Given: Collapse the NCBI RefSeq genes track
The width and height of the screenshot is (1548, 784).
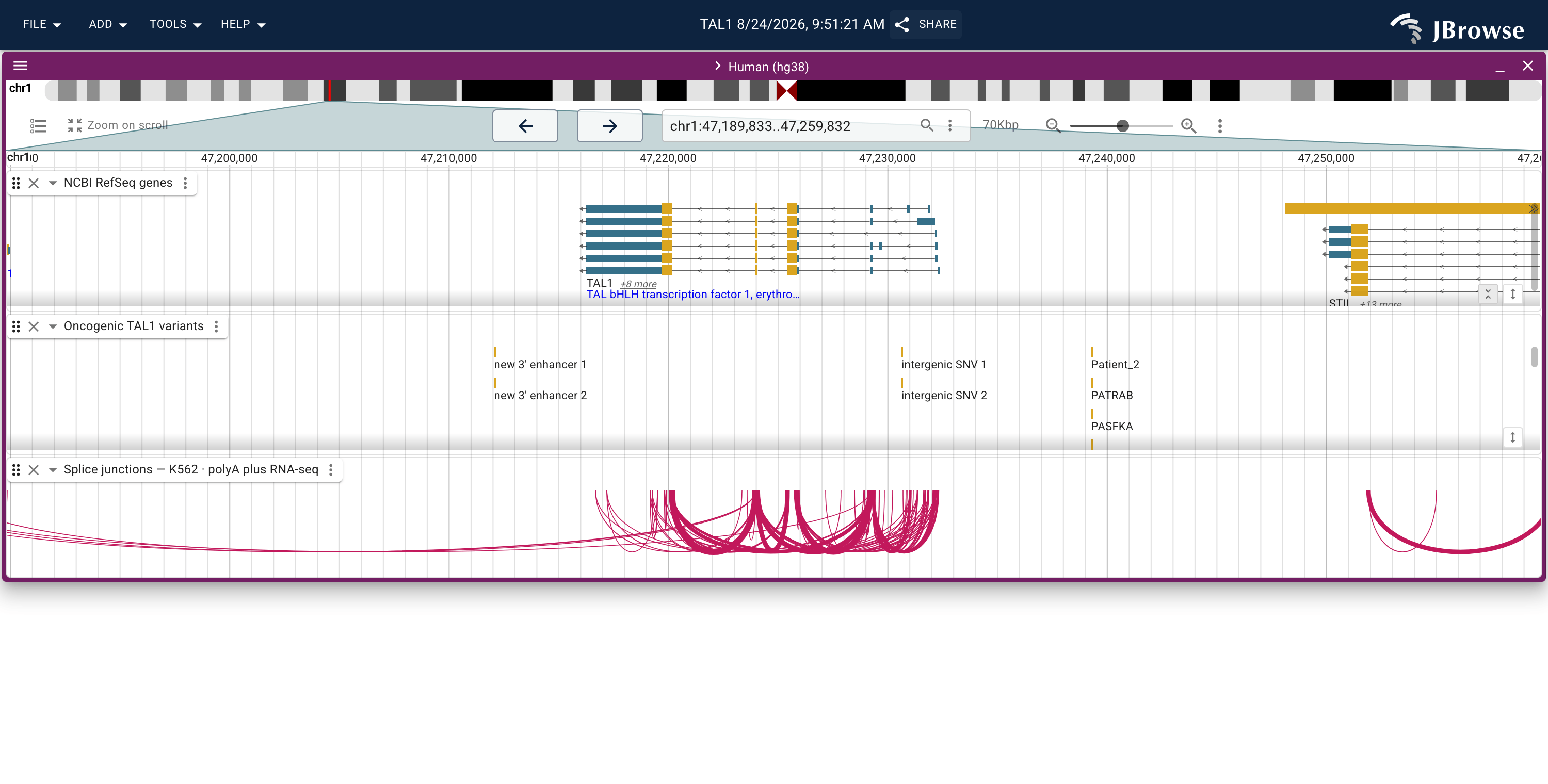Looking at the screenshot, I should pos(52,183).
